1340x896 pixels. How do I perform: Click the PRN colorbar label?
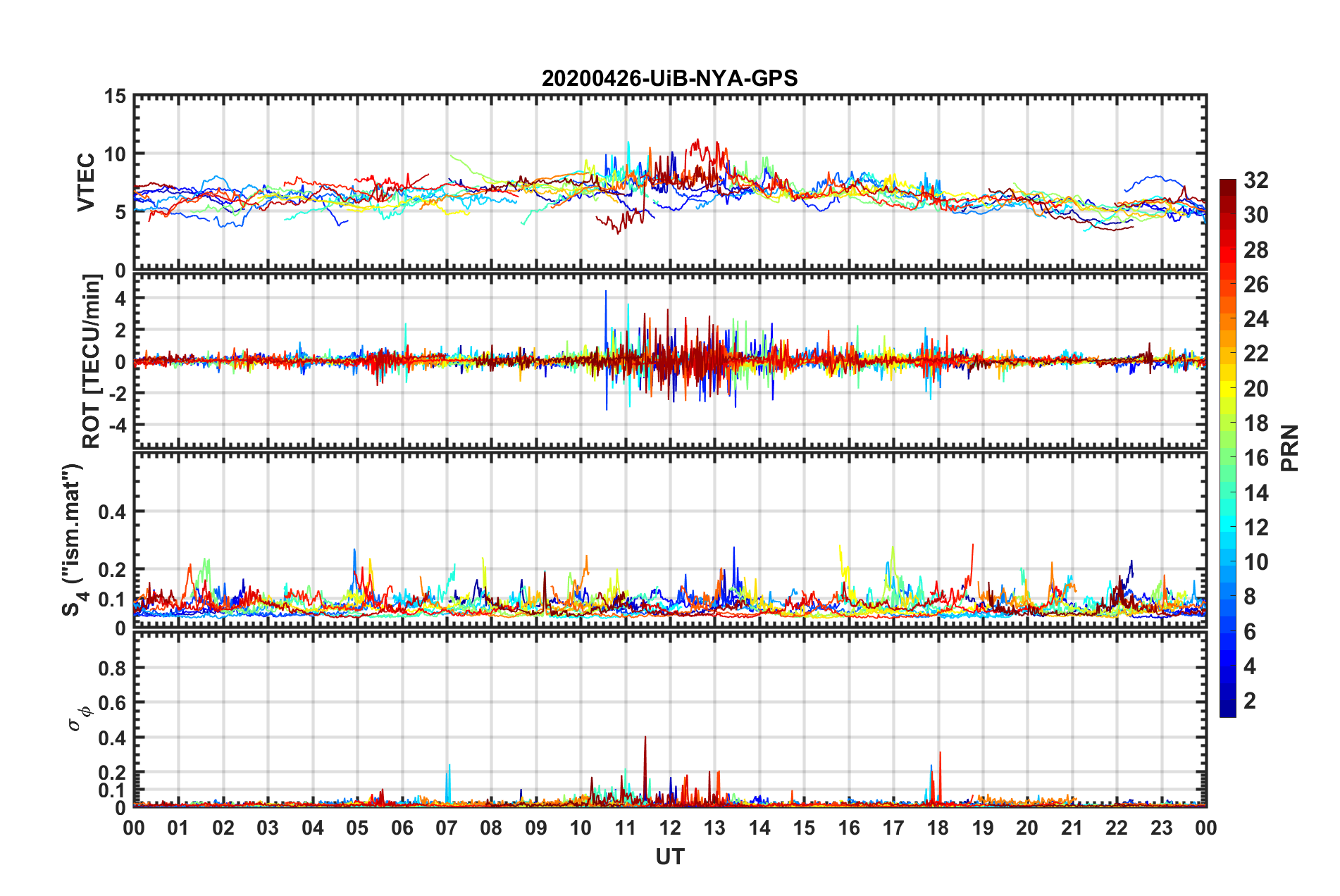(1289, 448)
